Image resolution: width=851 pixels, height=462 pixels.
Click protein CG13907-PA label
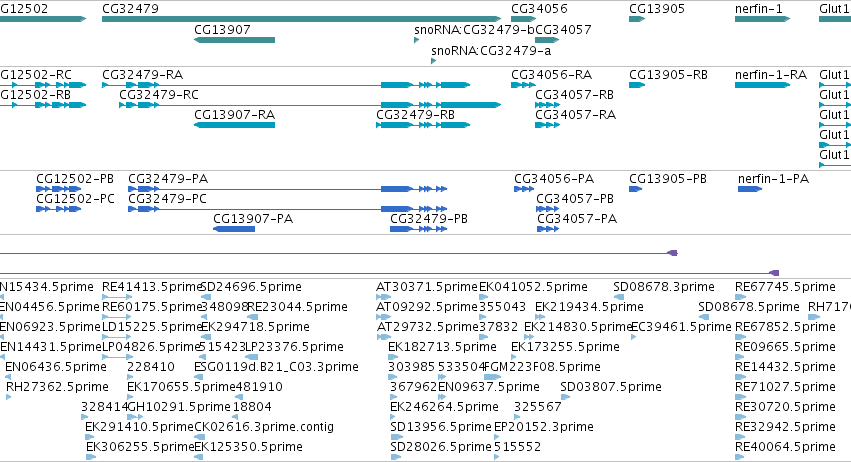coord(253,219)
